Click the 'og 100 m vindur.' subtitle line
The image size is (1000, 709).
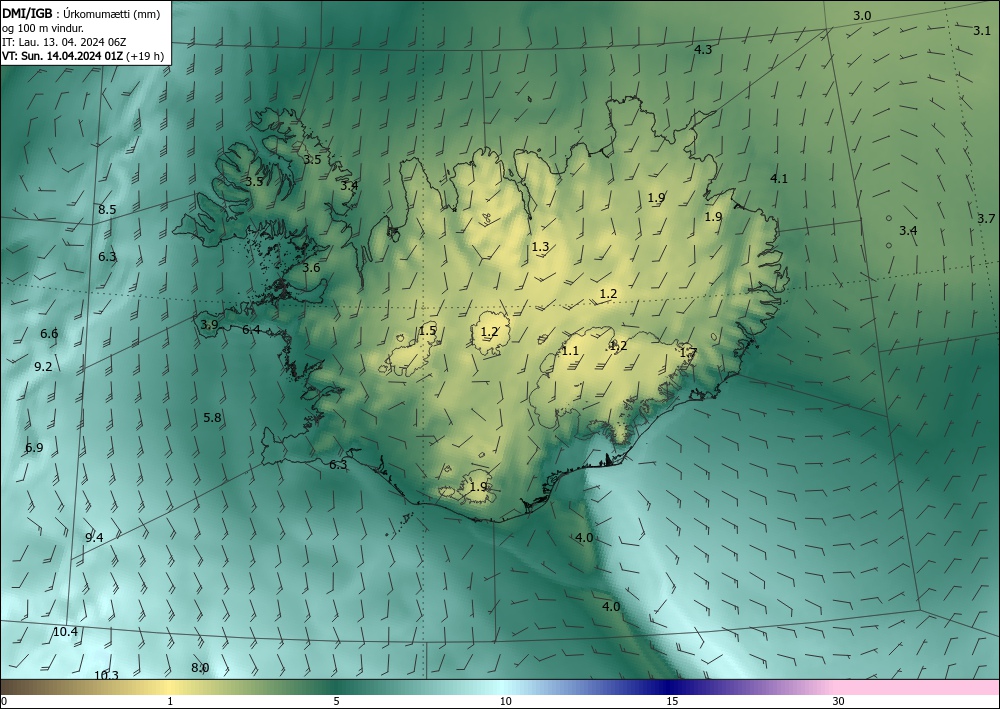pyautogui.click(x=43, y=27)
